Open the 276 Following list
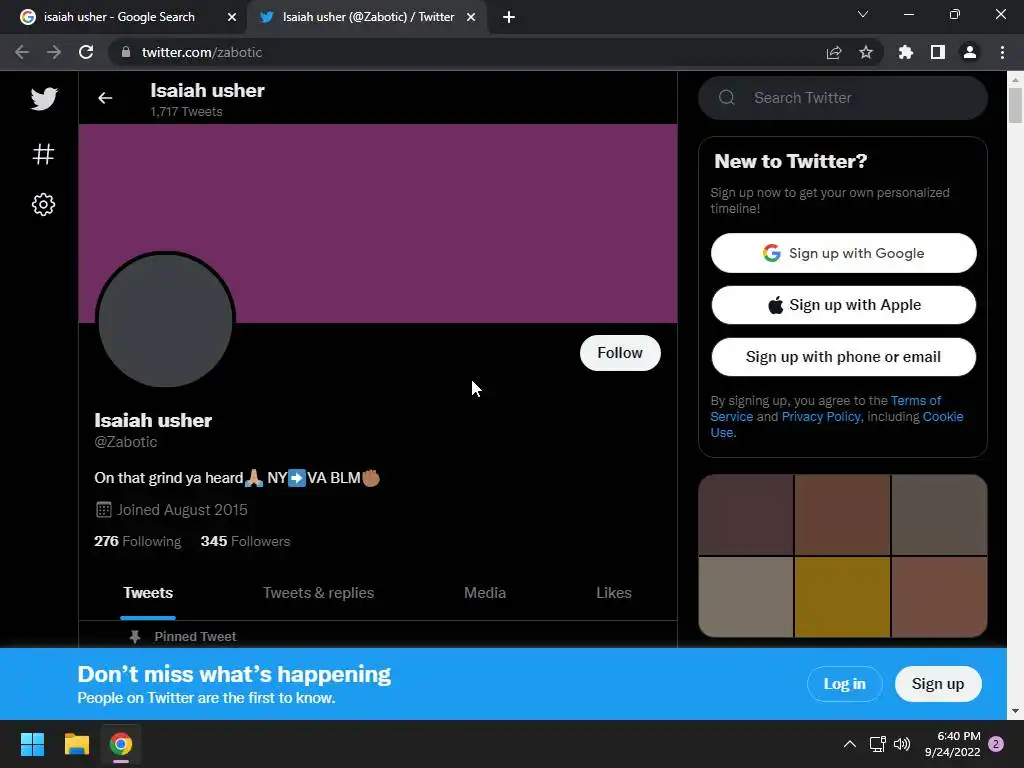The height and width of the screenshot is (768, 1024). [x=138, y=541]
